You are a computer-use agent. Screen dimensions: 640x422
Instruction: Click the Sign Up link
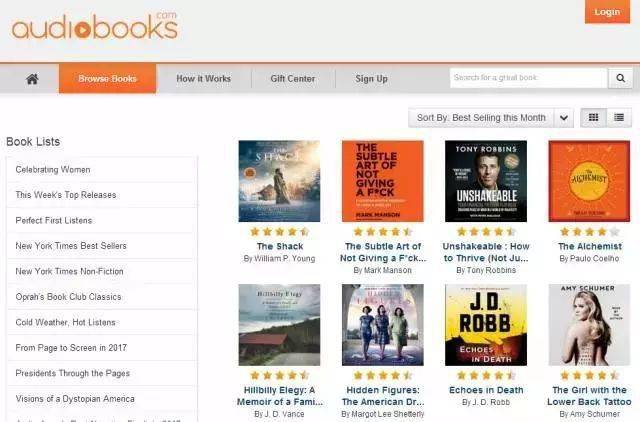(x=371, y=78)
